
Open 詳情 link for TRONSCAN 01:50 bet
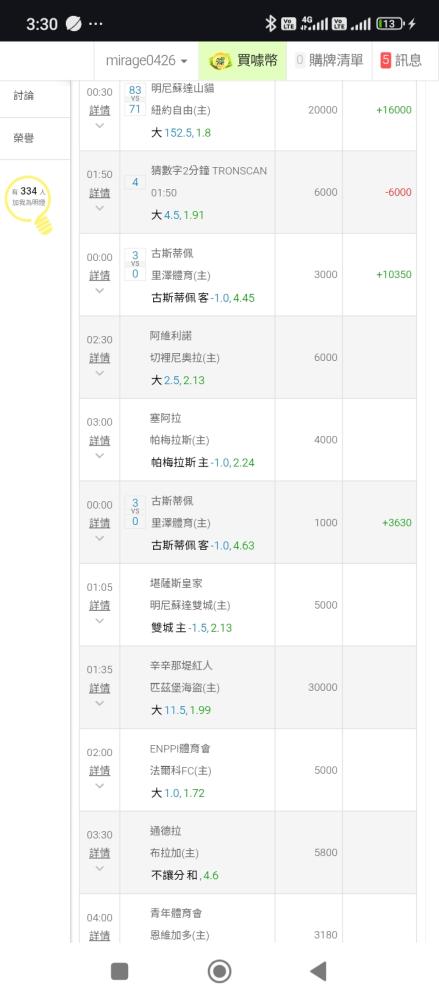pos(99,193)
